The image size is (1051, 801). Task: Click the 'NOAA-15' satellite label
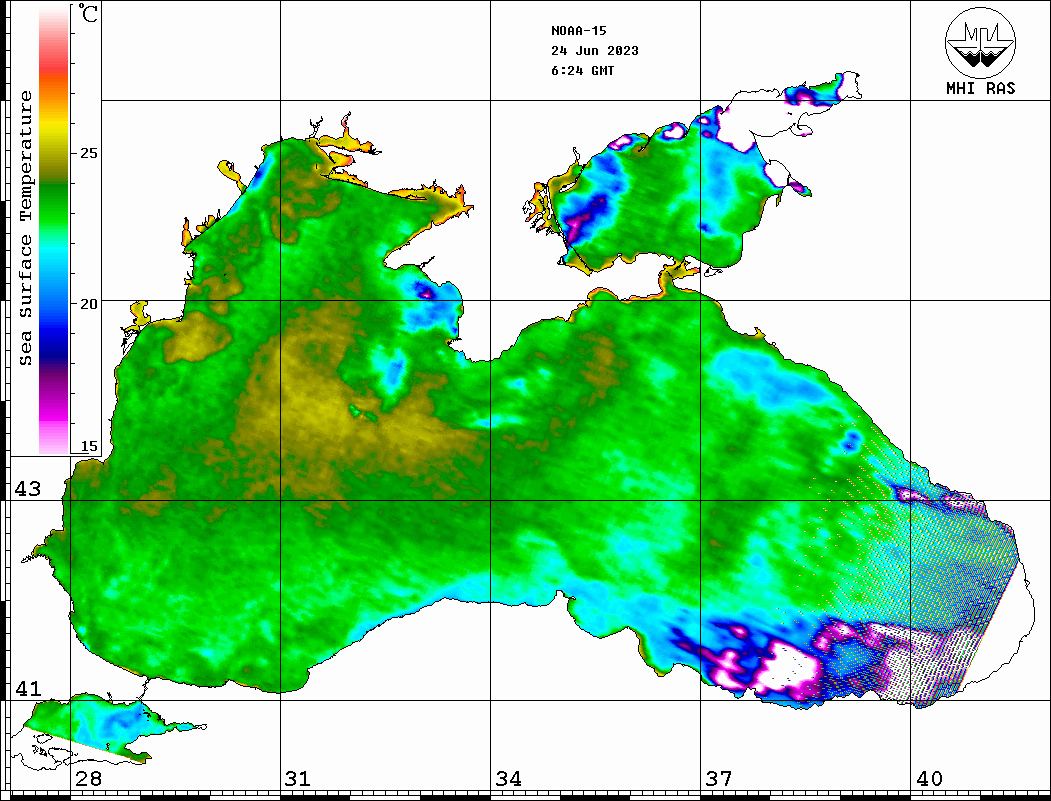click(578, 31)
